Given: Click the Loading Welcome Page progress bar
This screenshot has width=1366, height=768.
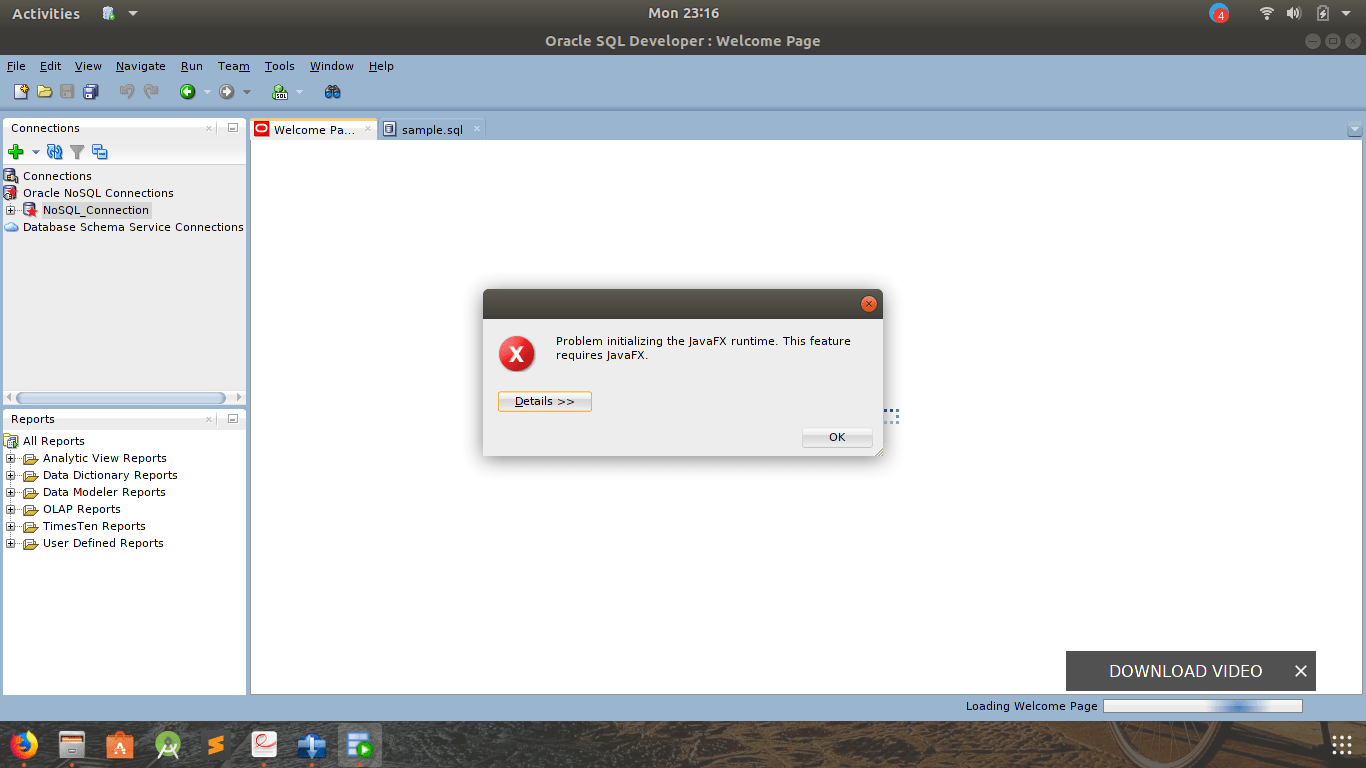Looking at the screenshot, I should 1202,706.
